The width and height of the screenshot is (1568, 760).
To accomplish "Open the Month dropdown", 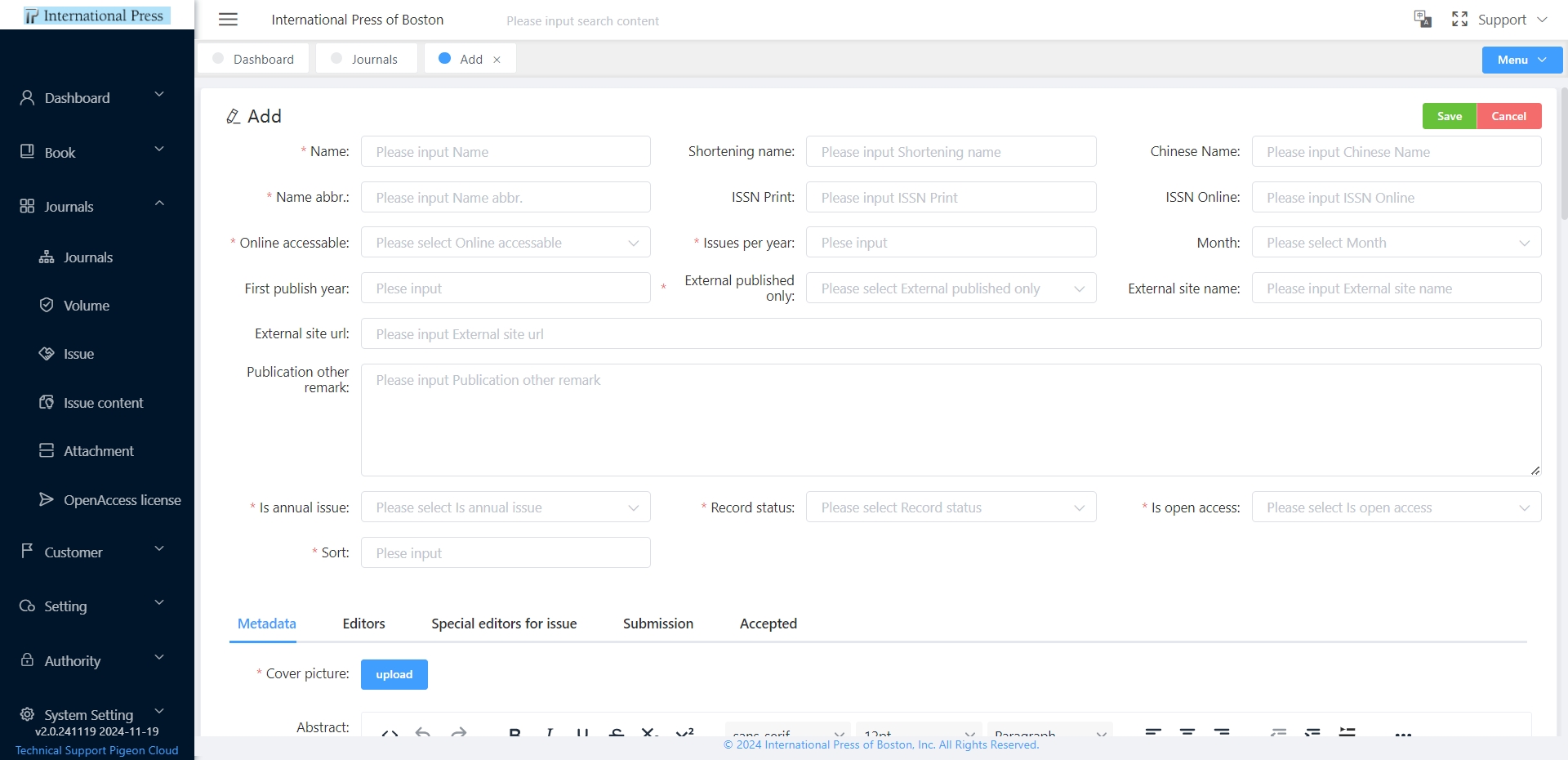I will [1396, 243].
